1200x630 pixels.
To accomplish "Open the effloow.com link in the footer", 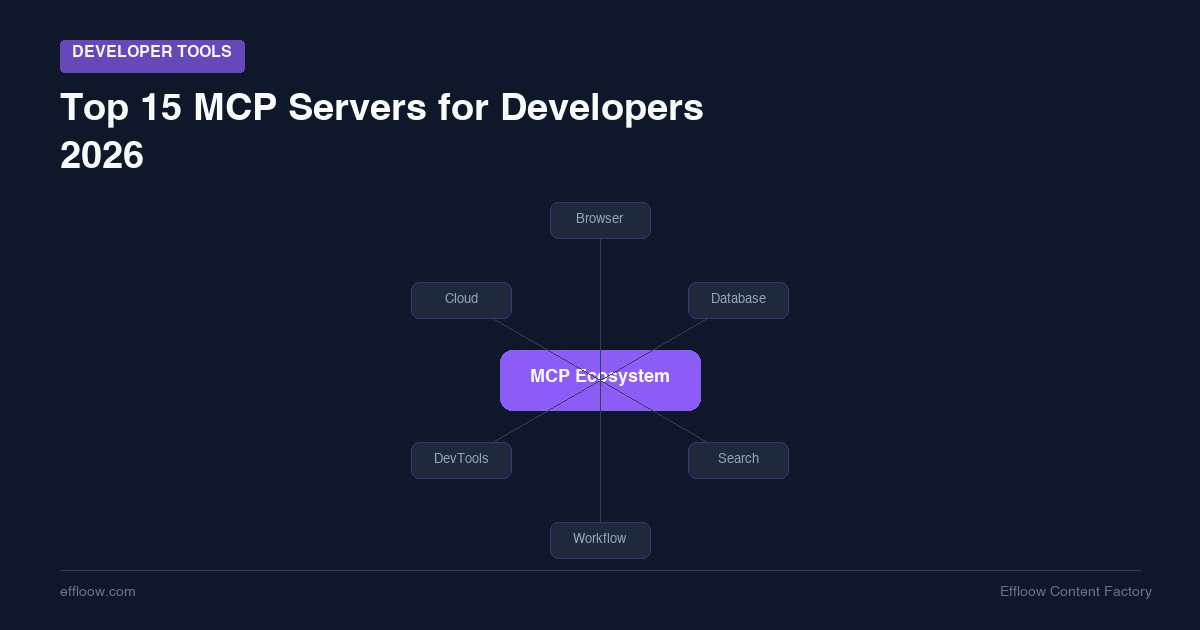I will point(97,592).
